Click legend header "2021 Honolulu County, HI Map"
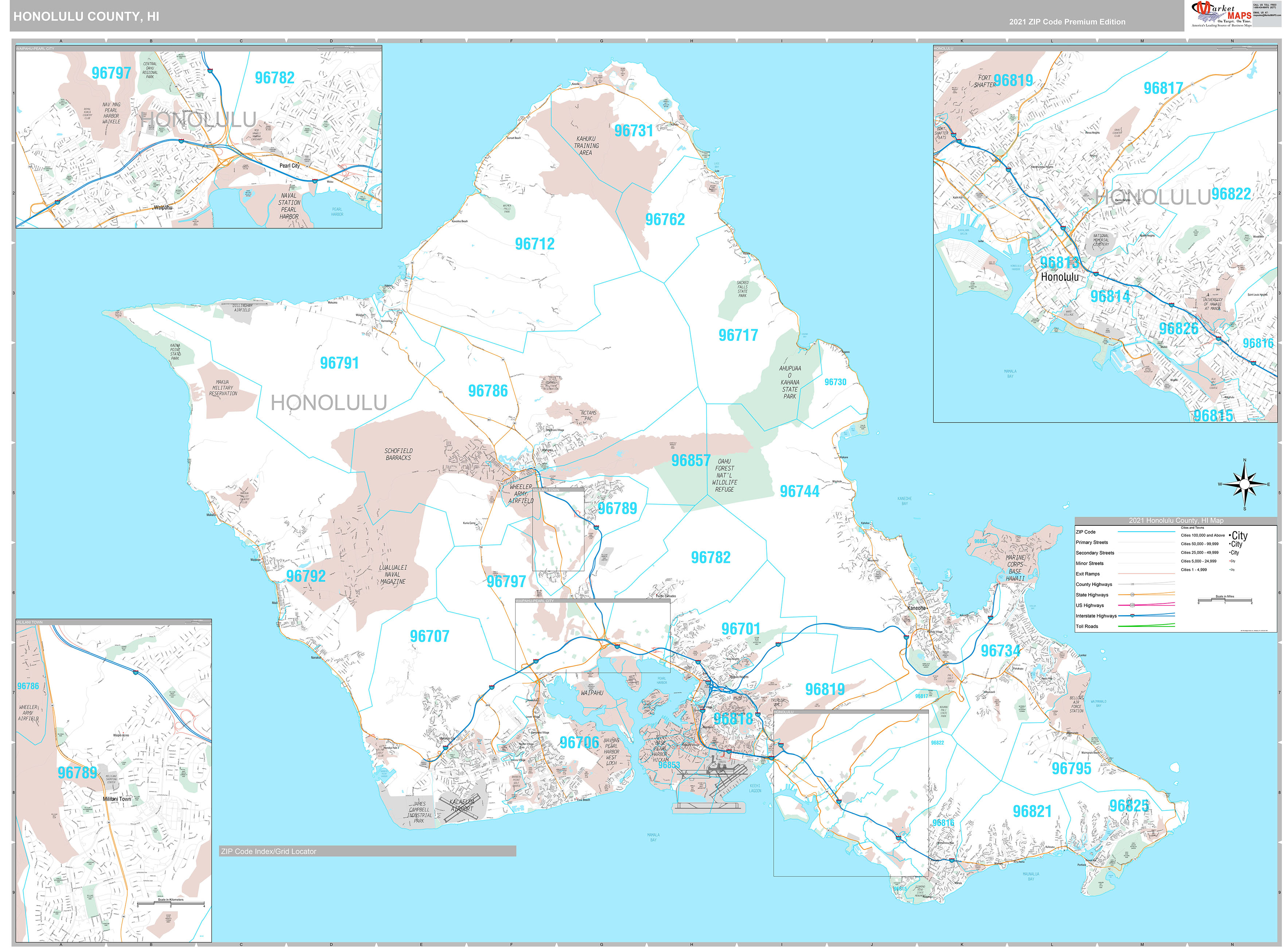The width and height of the screenshot is (1288, 948). (1176, 520)
